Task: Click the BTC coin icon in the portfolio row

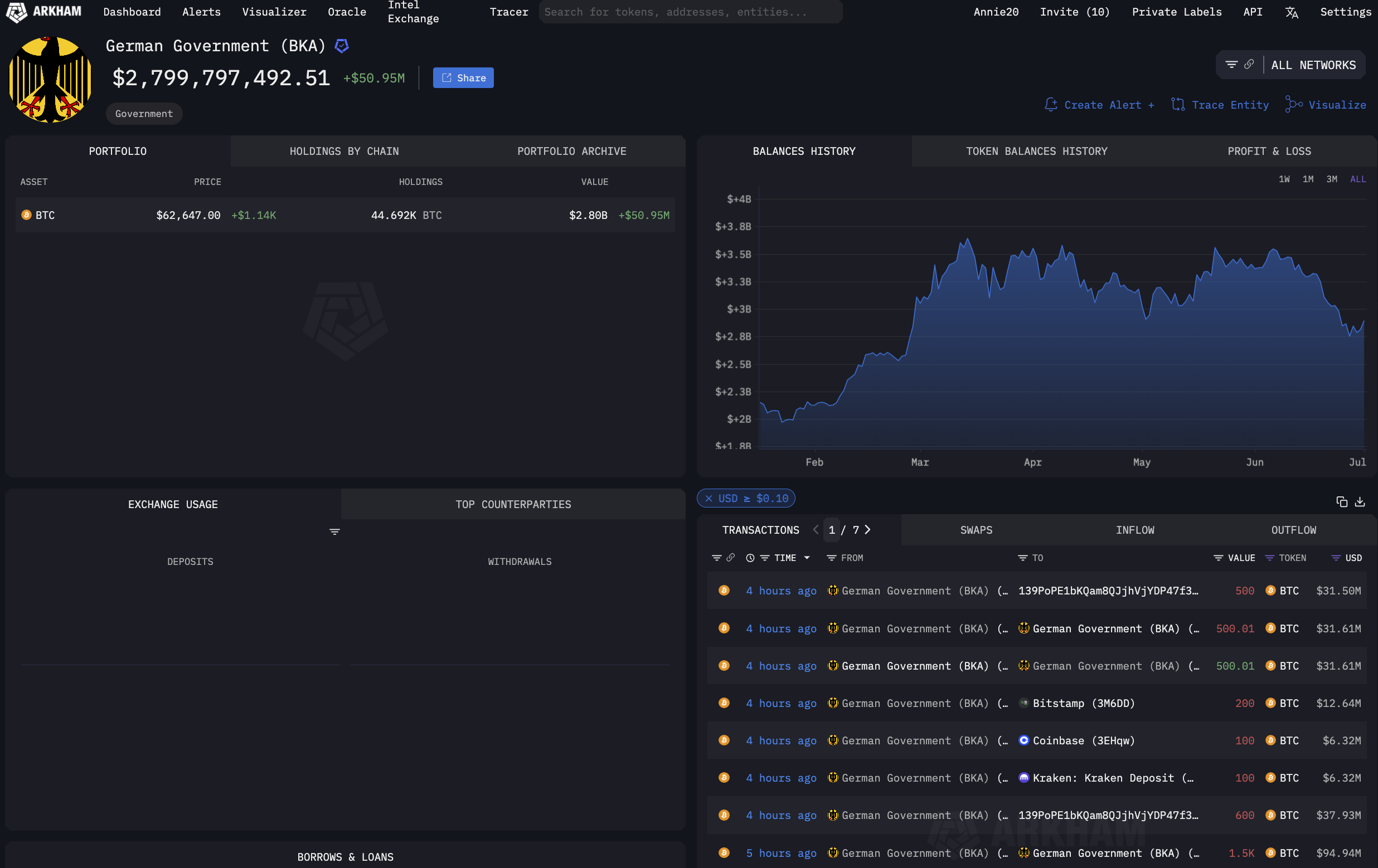Action: point(26,215)
